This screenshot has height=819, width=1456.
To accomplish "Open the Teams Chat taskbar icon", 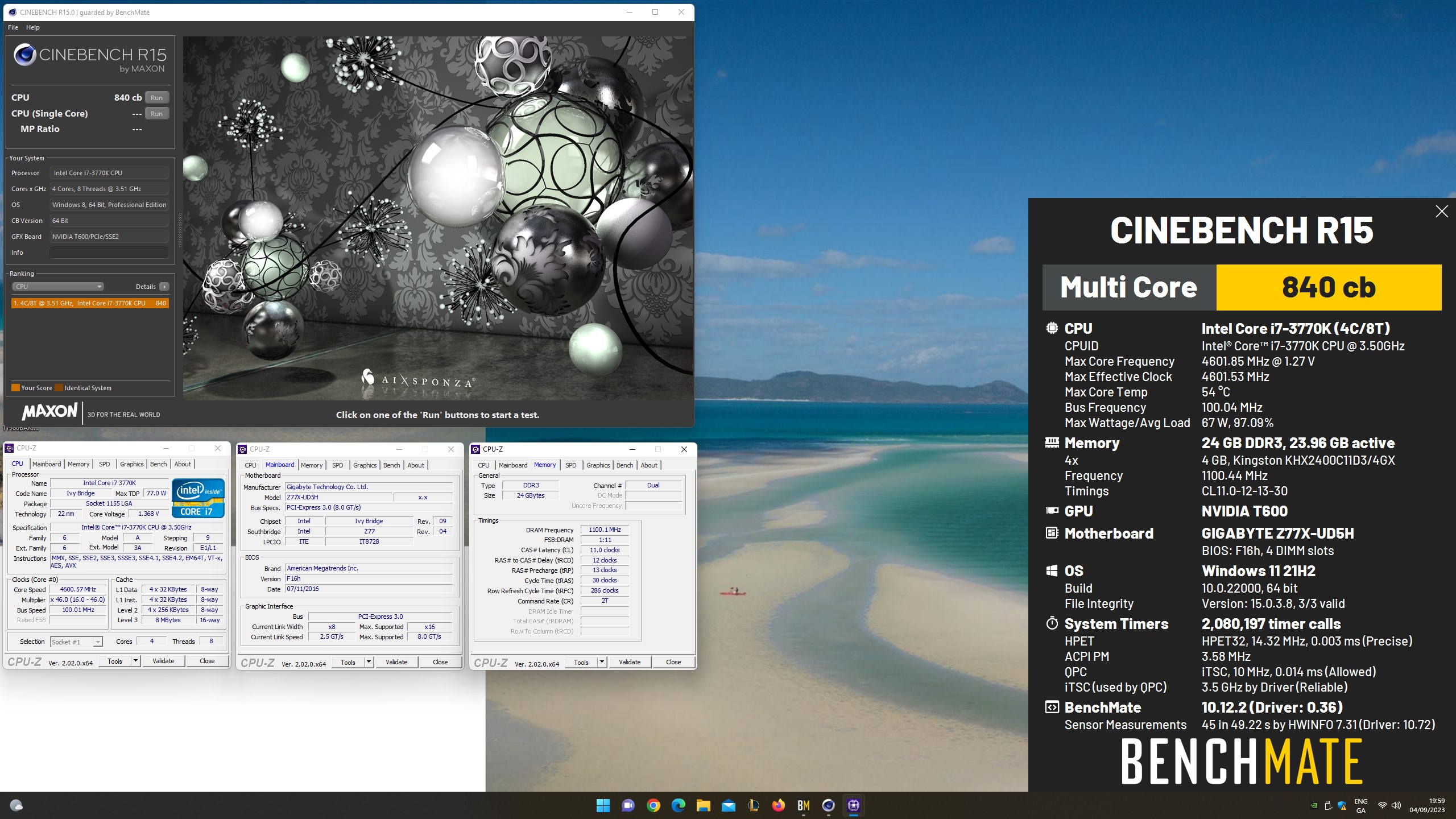I will (628, 805).
